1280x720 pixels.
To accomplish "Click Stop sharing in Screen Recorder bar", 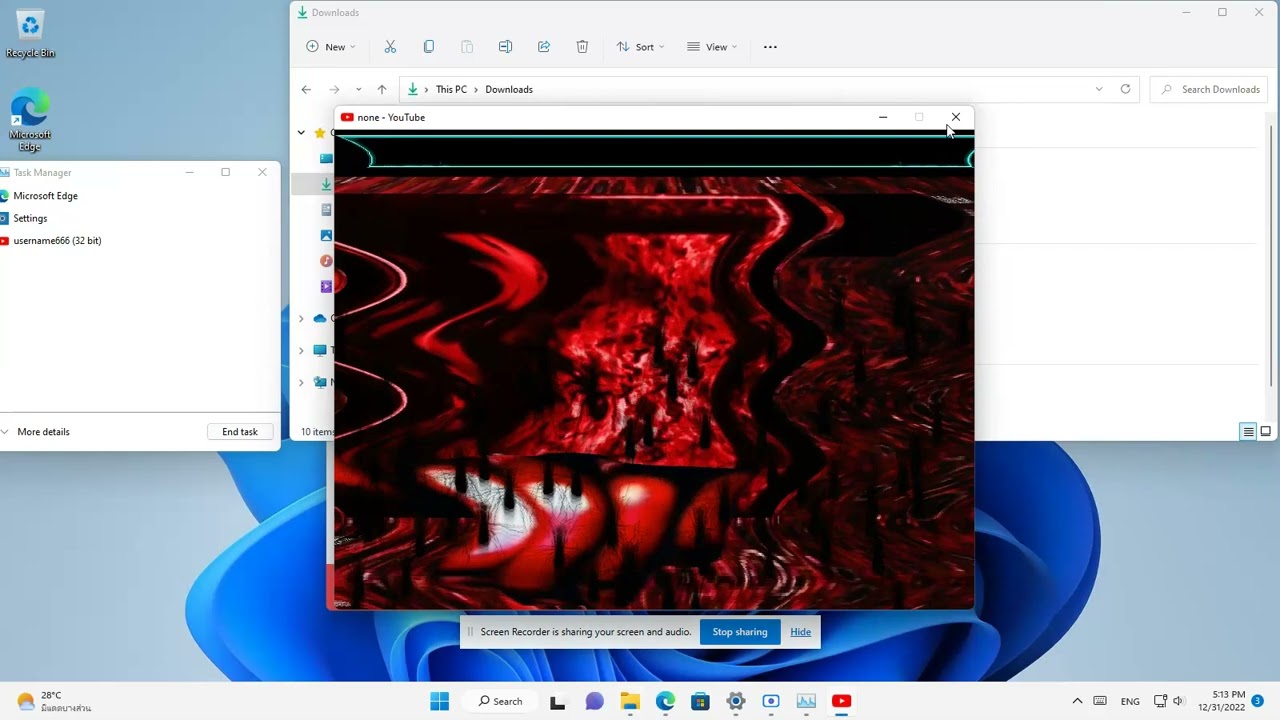I will point(740,632).
